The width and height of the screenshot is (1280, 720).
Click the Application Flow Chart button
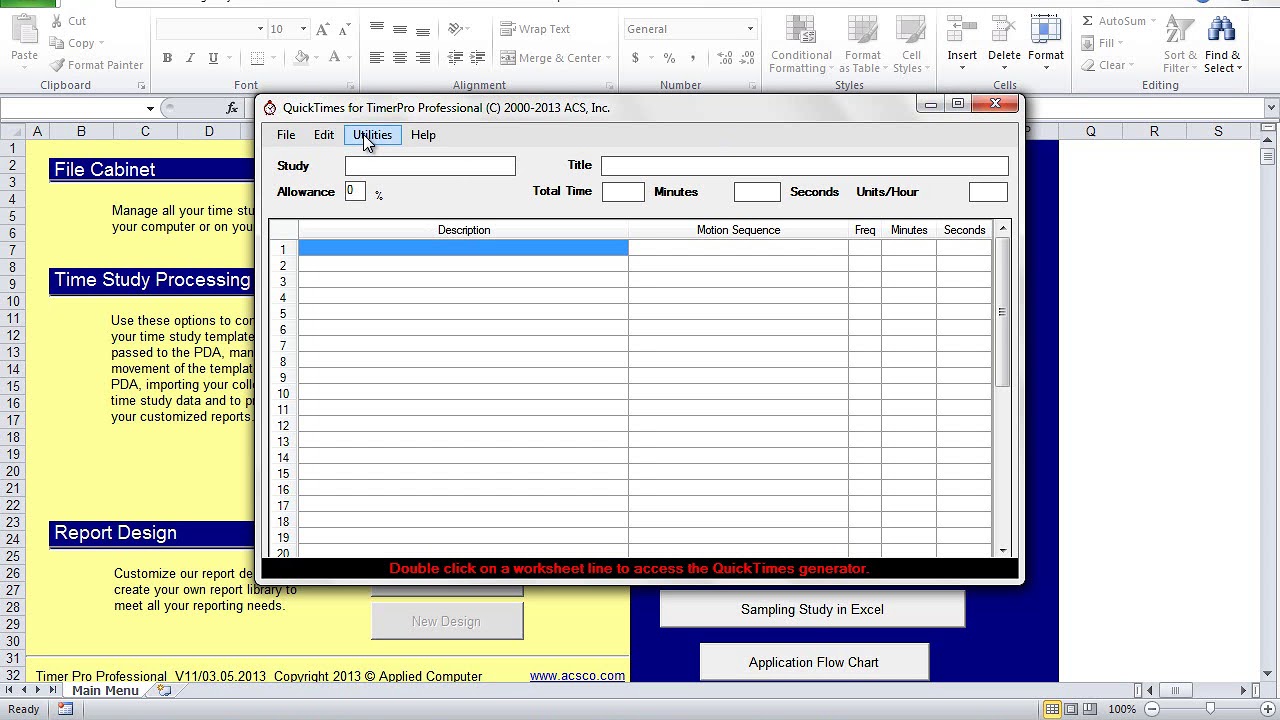point(814,662)
